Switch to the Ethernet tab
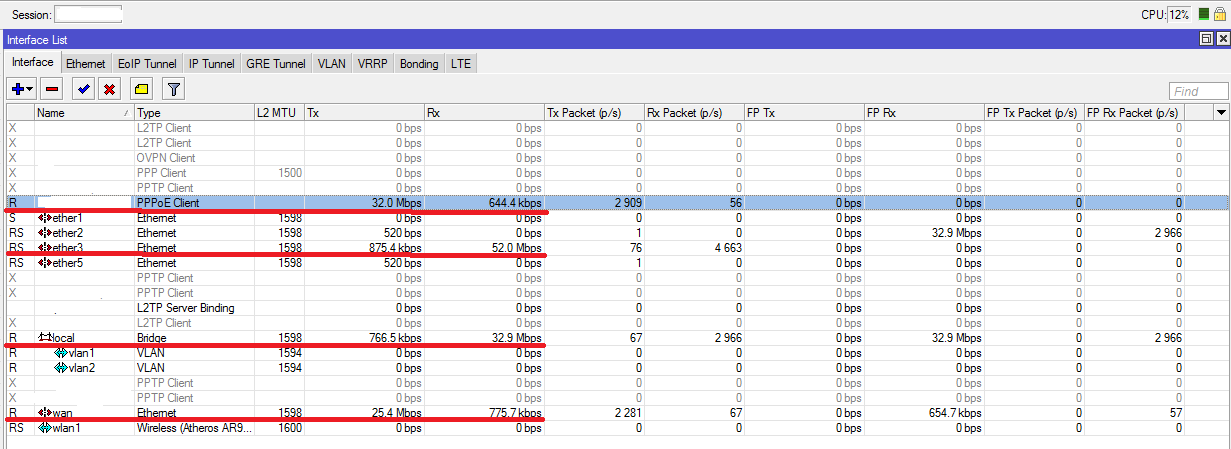 (x=86, y=63)
